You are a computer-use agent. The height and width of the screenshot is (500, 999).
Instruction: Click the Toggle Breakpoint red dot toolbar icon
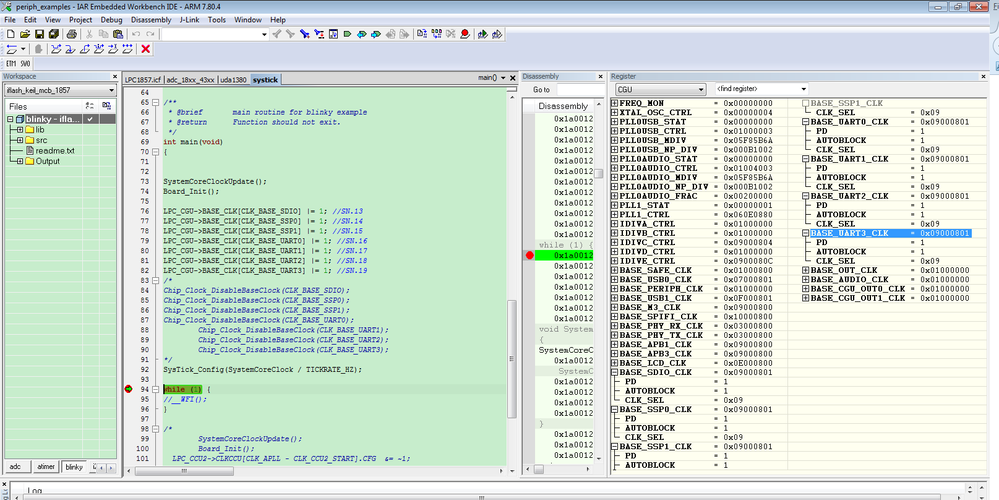pos(465,34)
